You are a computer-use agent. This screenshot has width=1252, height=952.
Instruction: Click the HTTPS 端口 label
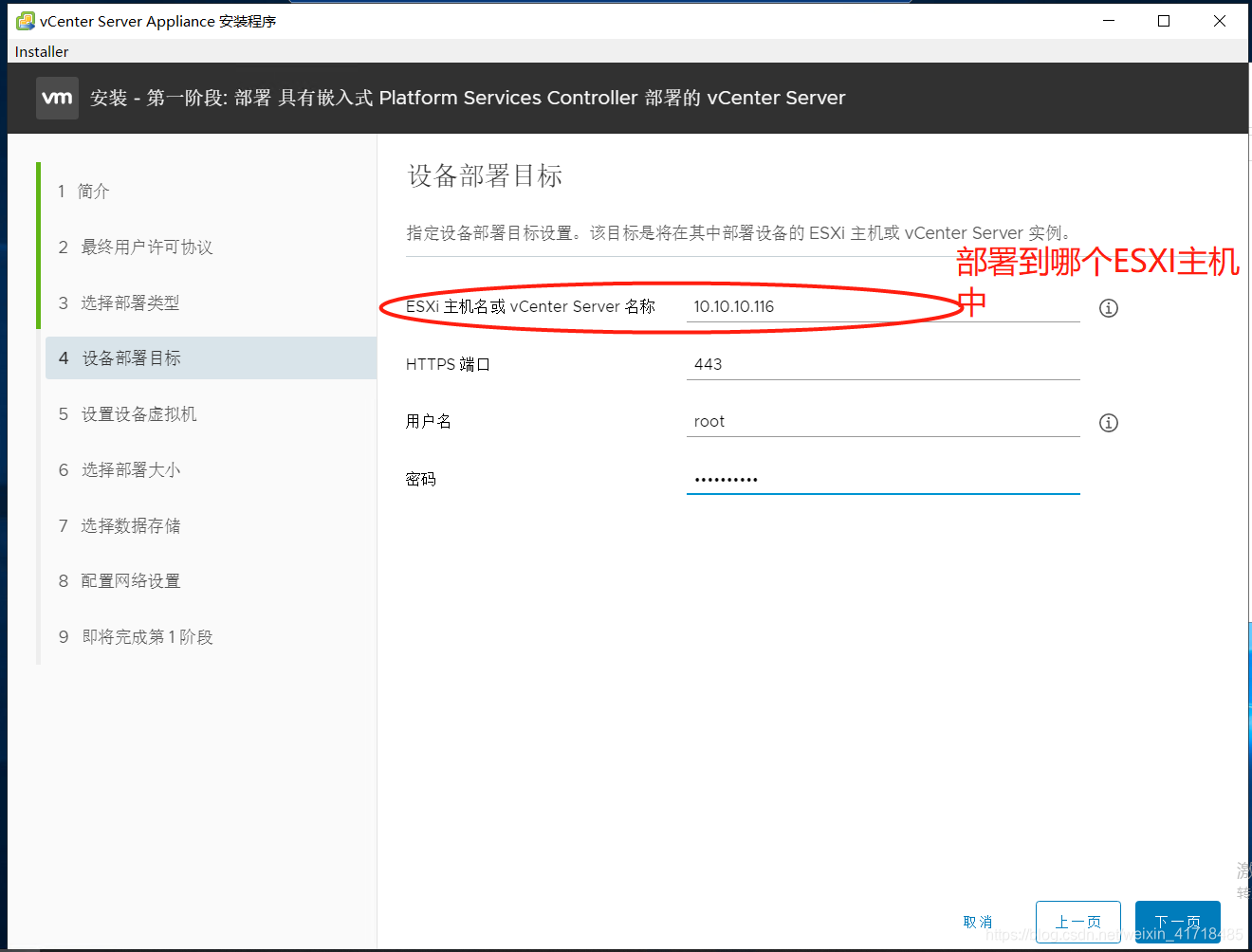pyautogui.click(x=448, y=364)
